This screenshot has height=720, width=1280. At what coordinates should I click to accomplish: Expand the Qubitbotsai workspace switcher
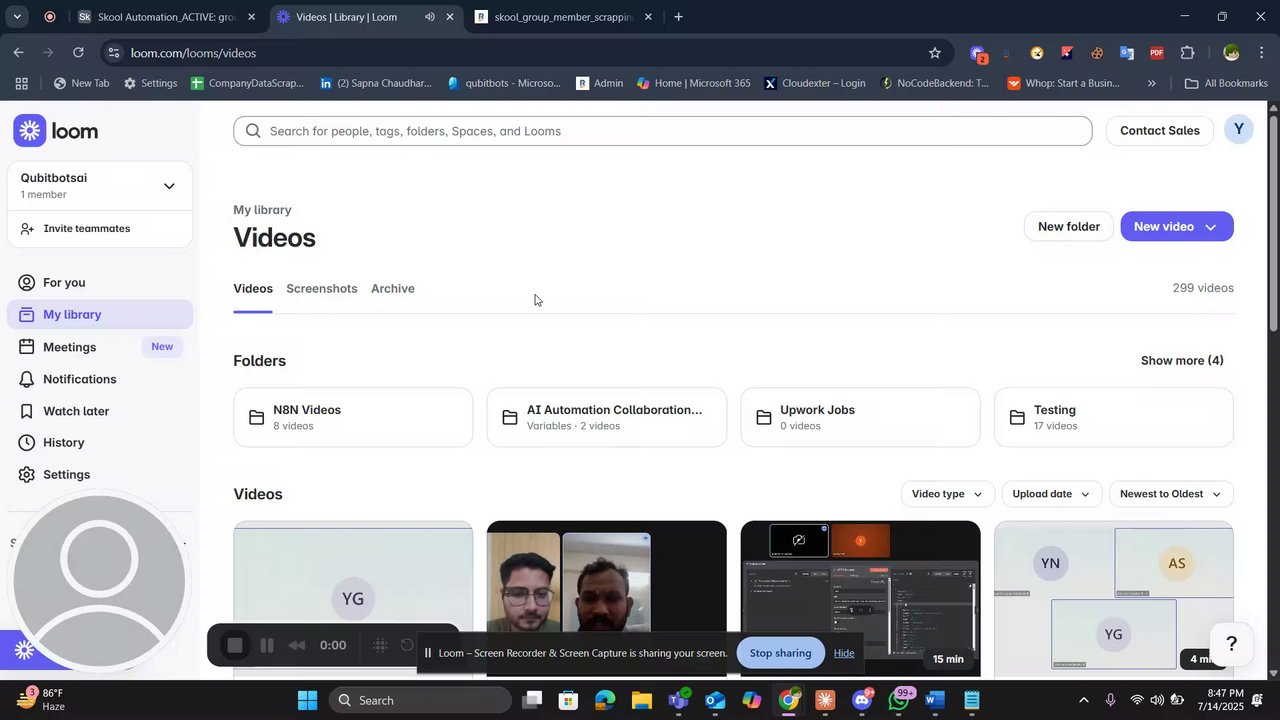169,186
